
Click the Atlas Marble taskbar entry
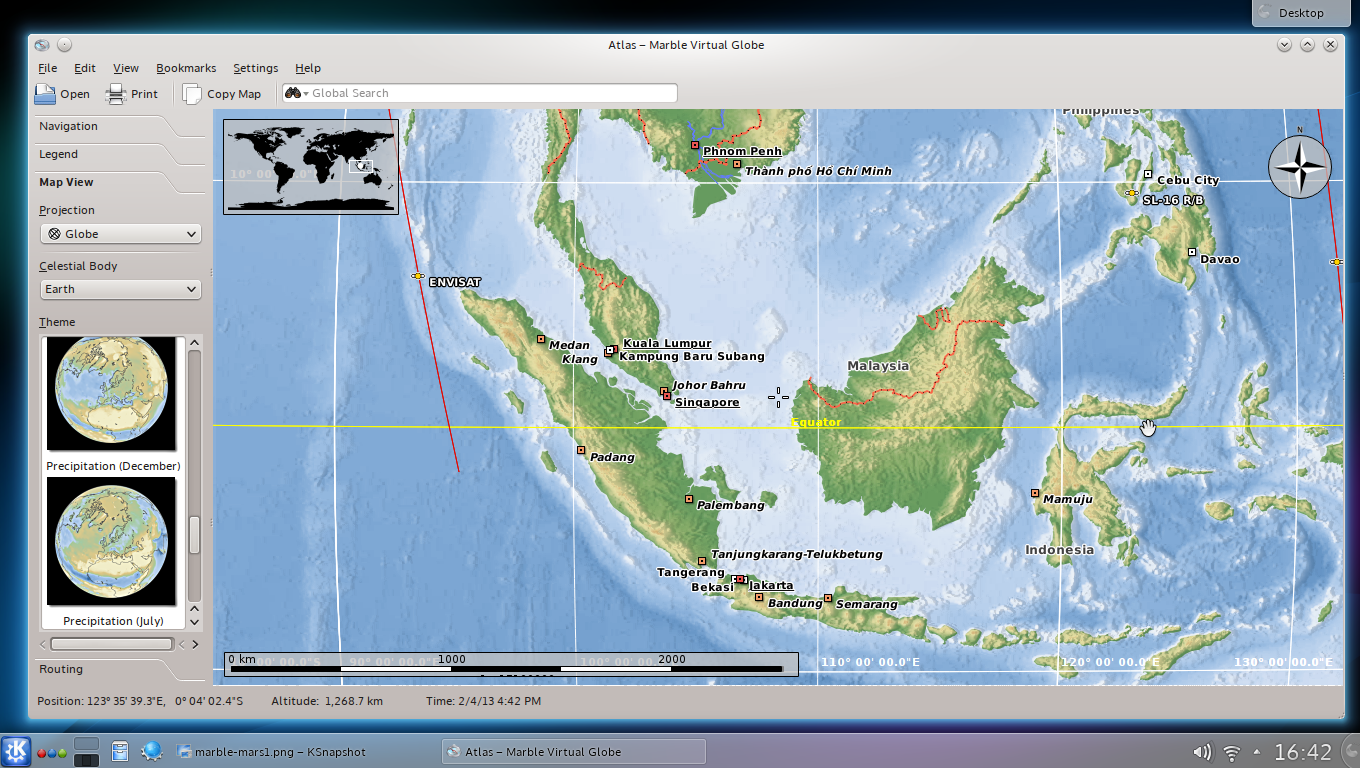pyautogui.click(x=573, y=752)
